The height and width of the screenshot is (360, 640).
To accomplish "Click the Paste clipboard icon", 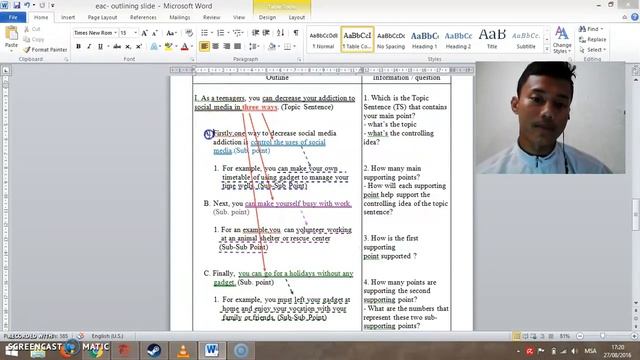I will click(x=11, y=33).
